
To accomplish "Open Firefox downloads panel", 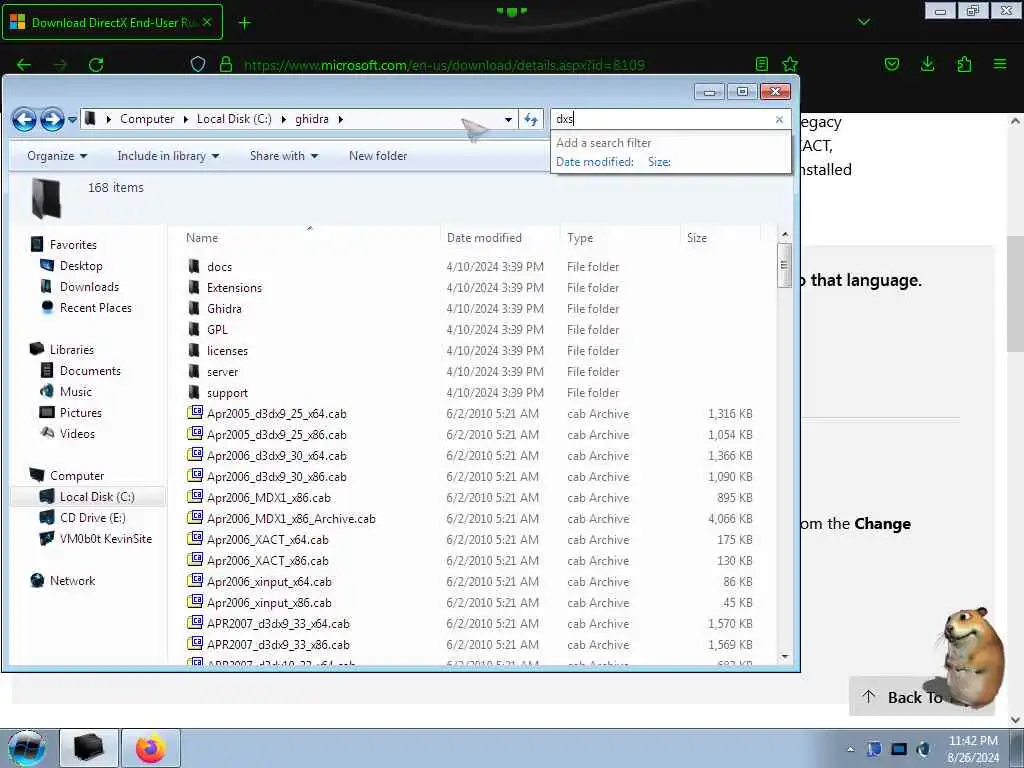I will pyautogui.click(x=927, y=64).
